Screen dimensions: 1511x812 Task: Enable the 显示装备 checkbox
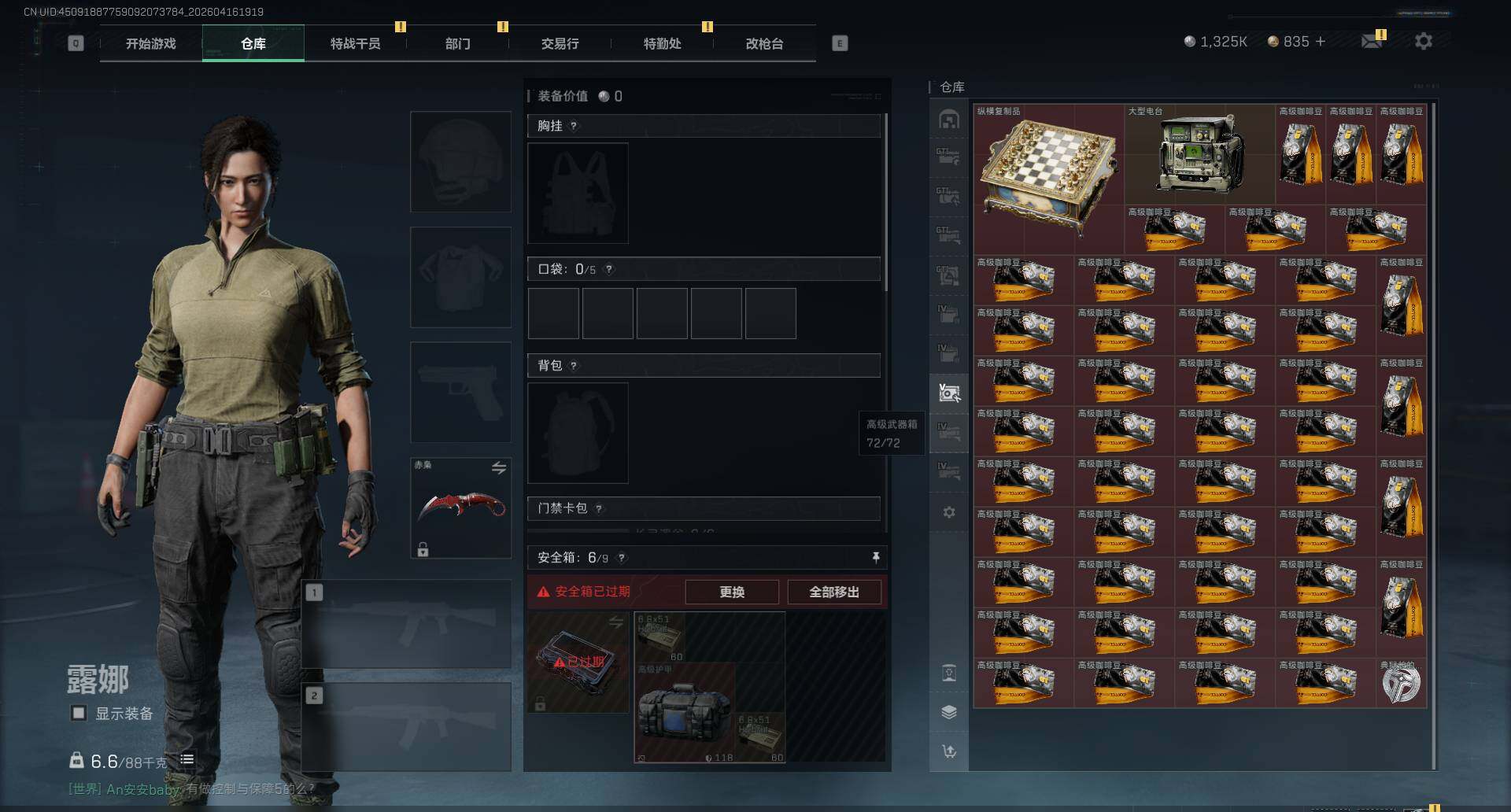click(x=79, y=713)
